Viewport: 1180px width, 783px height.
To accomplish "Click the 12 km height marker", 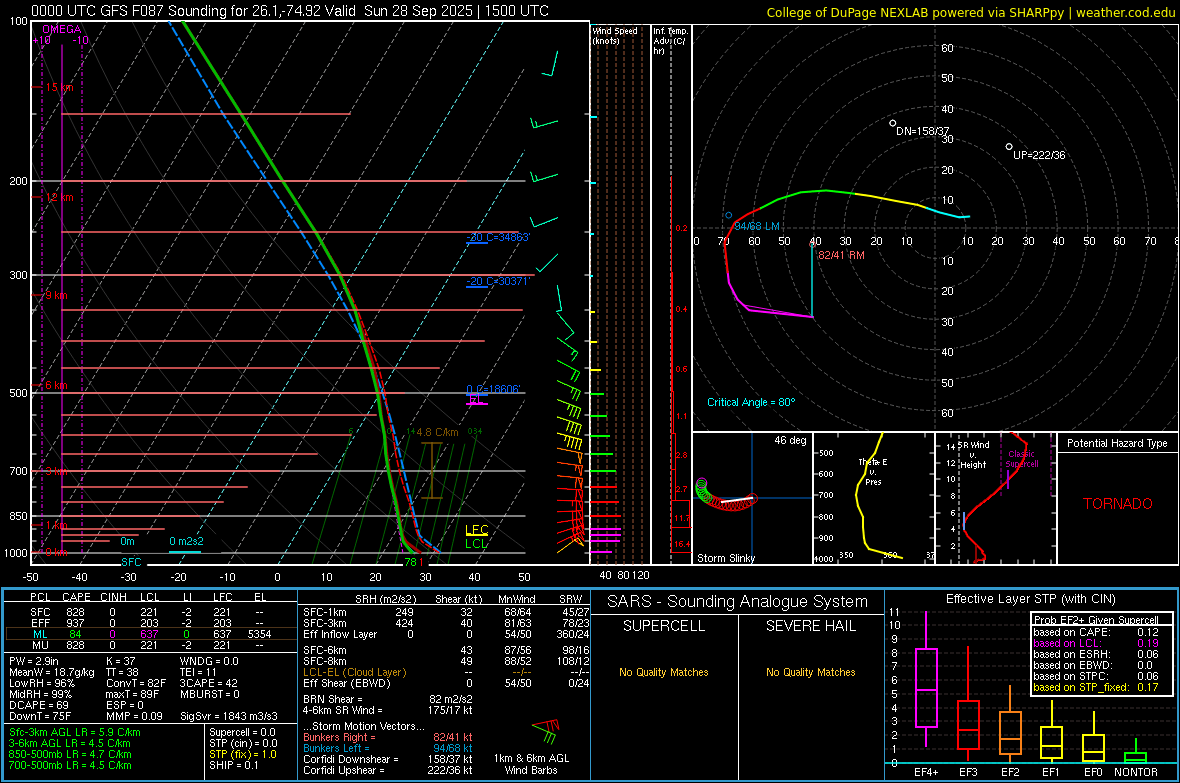I will (59, 197).
